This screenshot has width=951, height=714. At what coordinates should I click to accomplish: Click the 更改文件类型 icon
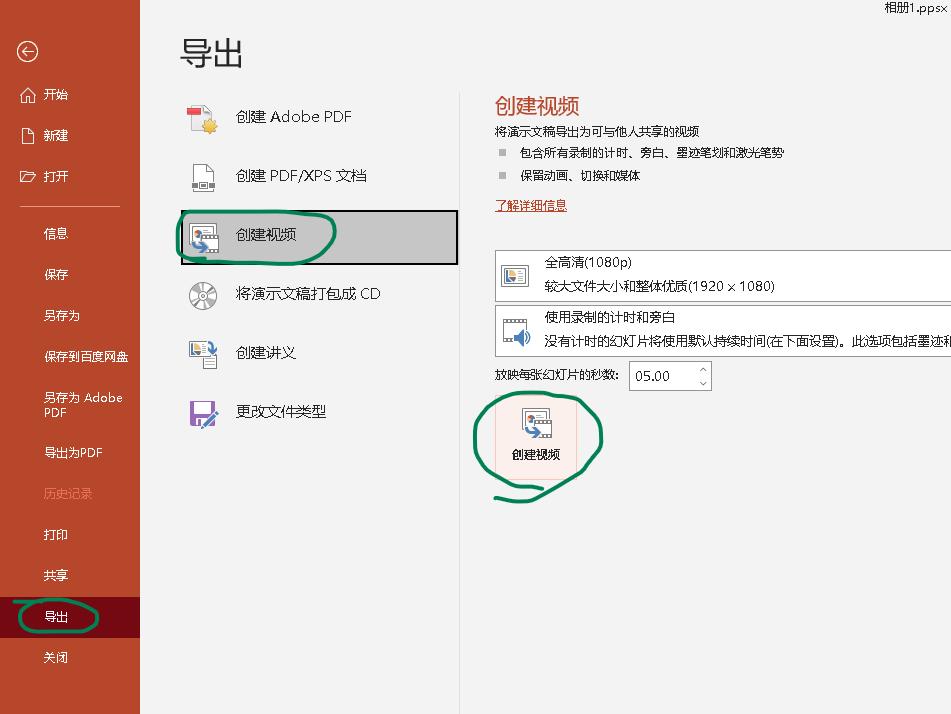(x=202, y=411)
